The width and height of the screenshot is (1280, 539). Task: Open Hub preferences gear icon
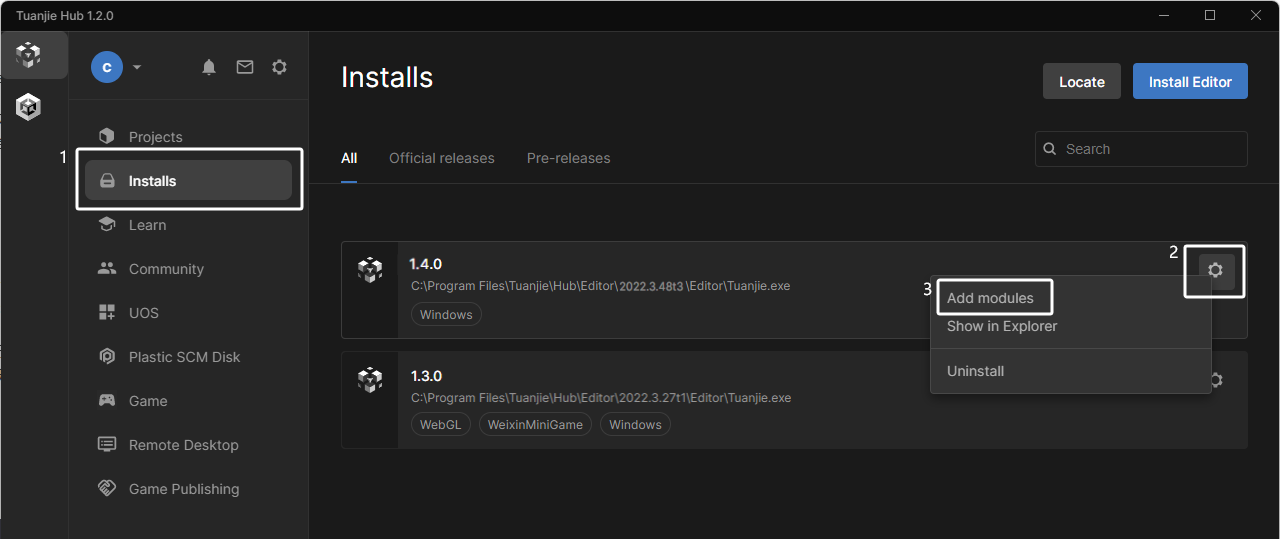280,67
